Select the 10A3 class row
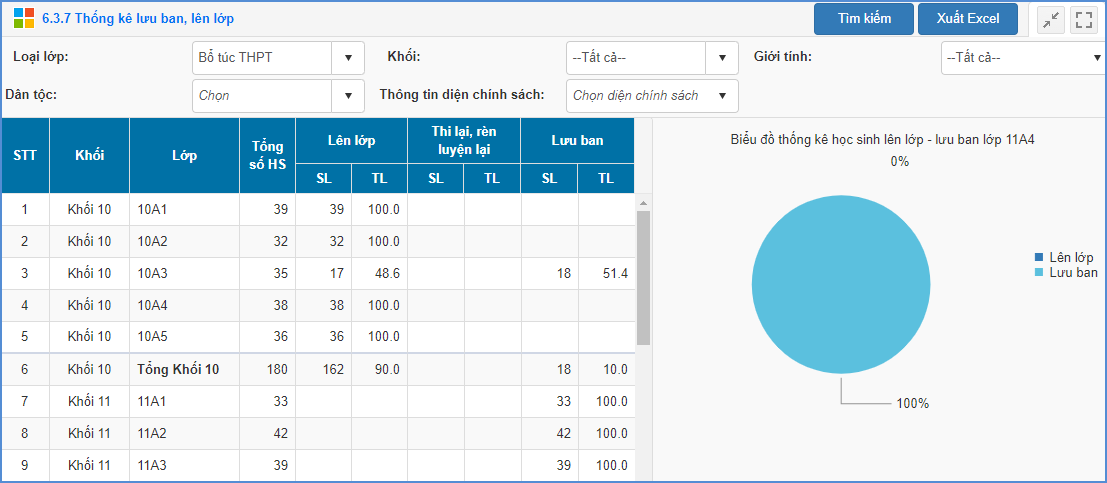This screenshot has height=483, width=1107. click(152, 274)
